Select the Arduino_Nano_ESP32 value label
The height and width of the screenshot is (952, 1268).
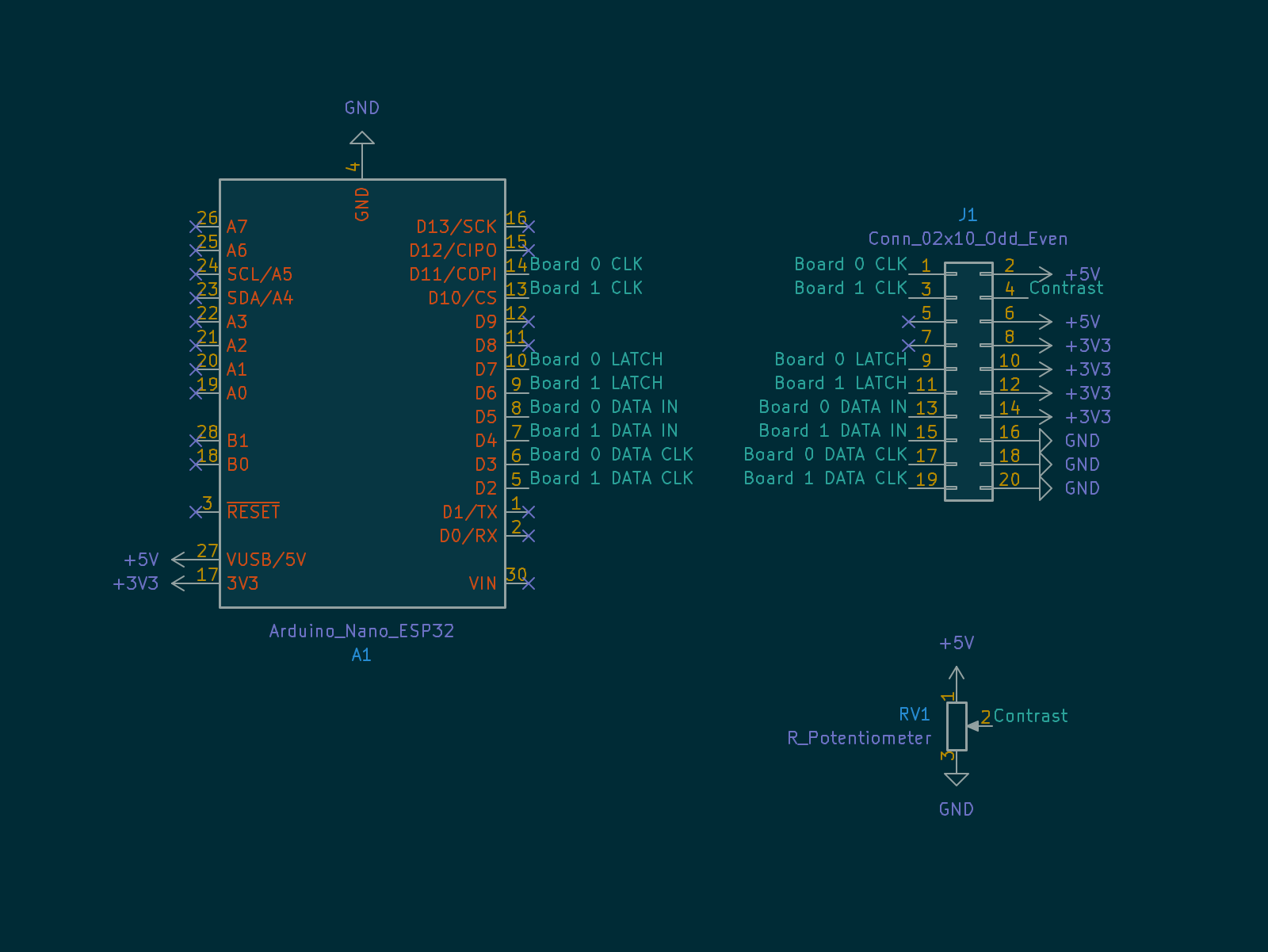[x=361, y=631]
